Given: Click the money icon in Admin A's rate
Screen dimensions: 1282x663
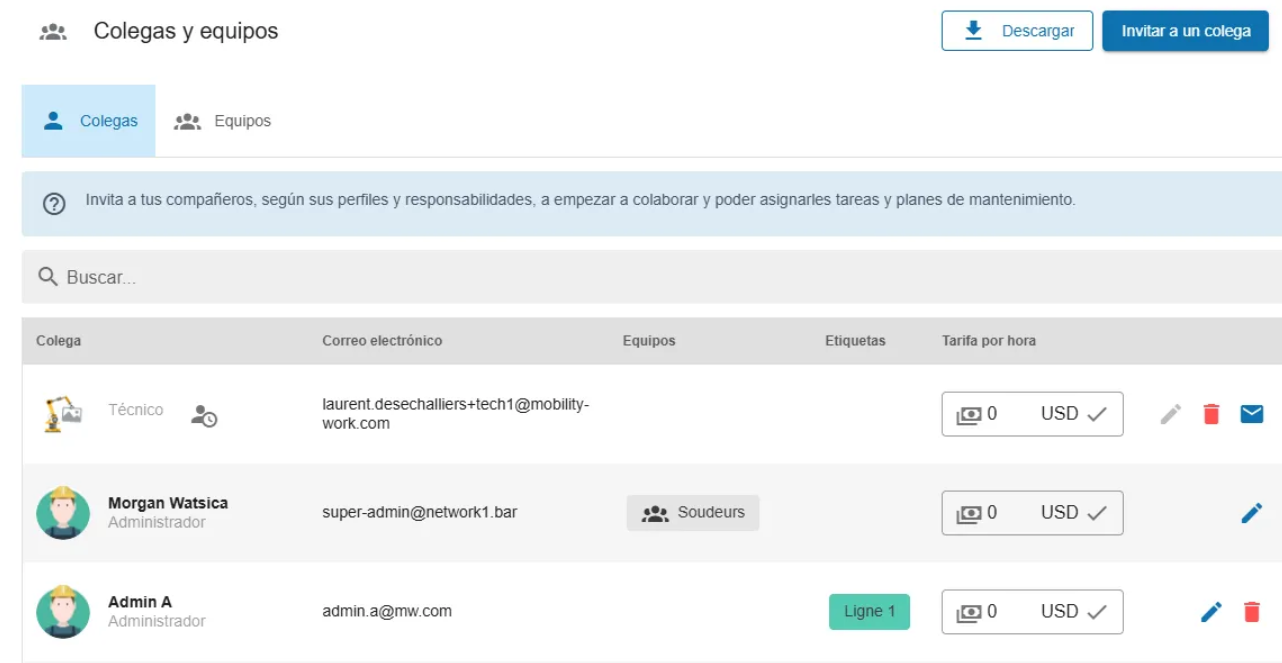Looking at the screenshot, I should [x=969, y=613].
